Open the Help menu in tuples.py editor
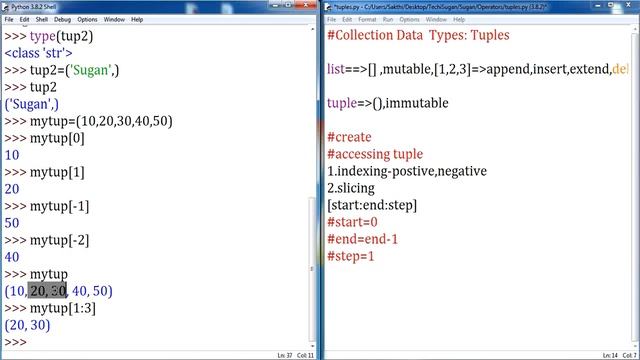This screenshot has height=360, width=640. click(x=459, y=20)
